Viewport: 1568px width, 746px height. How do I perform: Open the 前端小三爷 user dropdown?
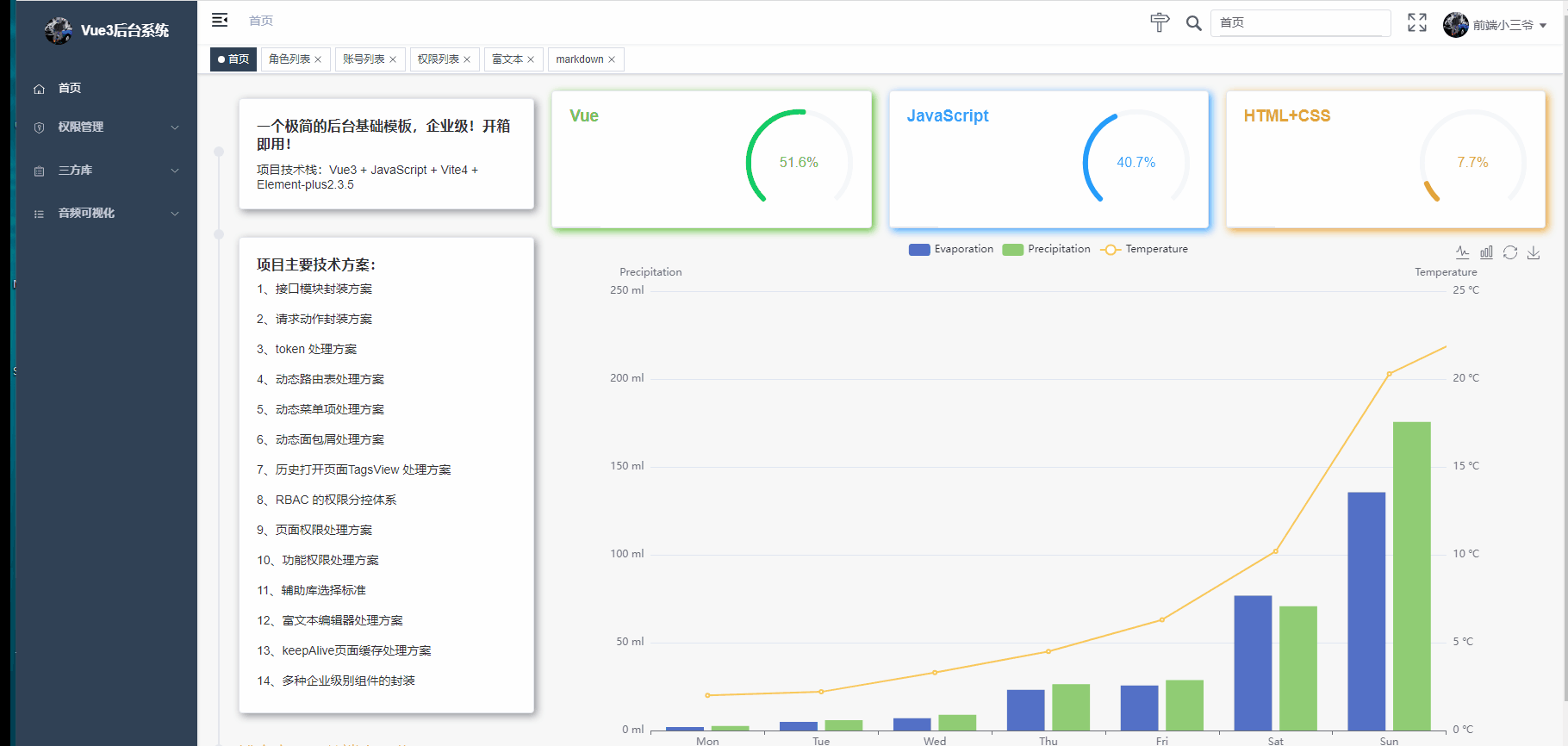tap(1495, 25)
